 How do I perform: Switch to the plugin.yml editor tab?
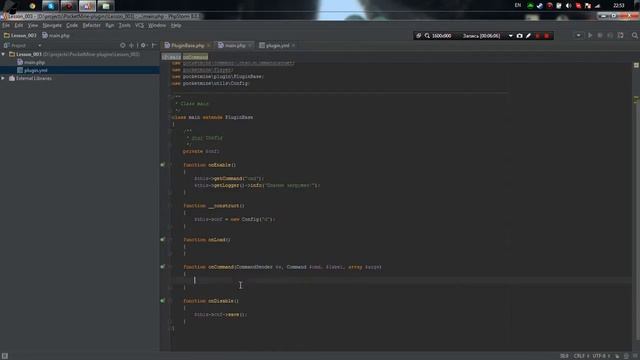(x=277, y=45)
